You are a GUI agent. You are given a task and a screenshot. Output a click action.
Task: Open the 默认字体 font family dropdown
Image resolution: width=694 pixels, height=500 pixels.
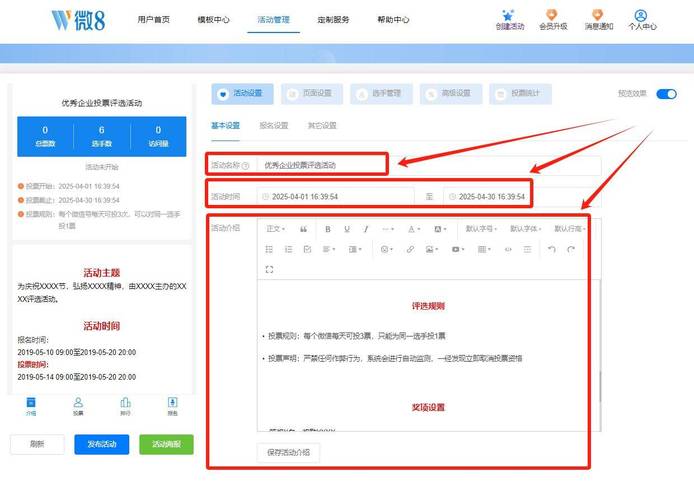(526, 229)
